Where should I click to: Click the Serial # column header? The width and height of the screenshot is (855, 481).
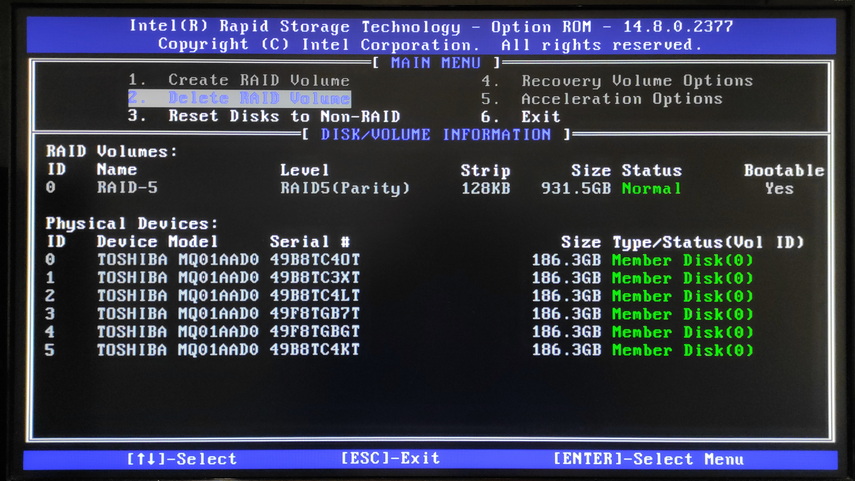tap(310, 242)
